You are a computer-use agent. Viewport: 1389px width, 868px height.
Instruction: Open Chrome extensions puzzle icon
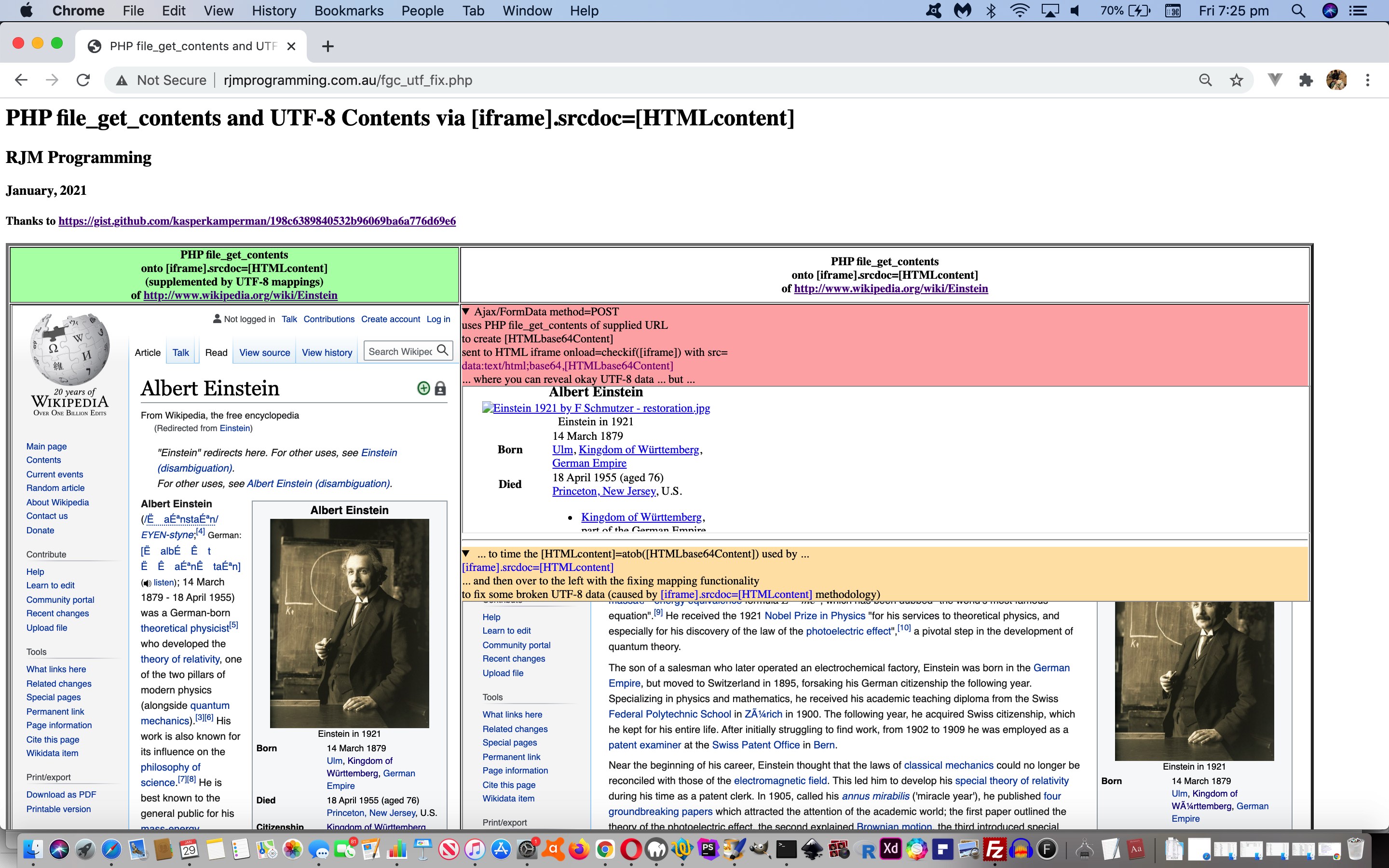[1306, 81]
